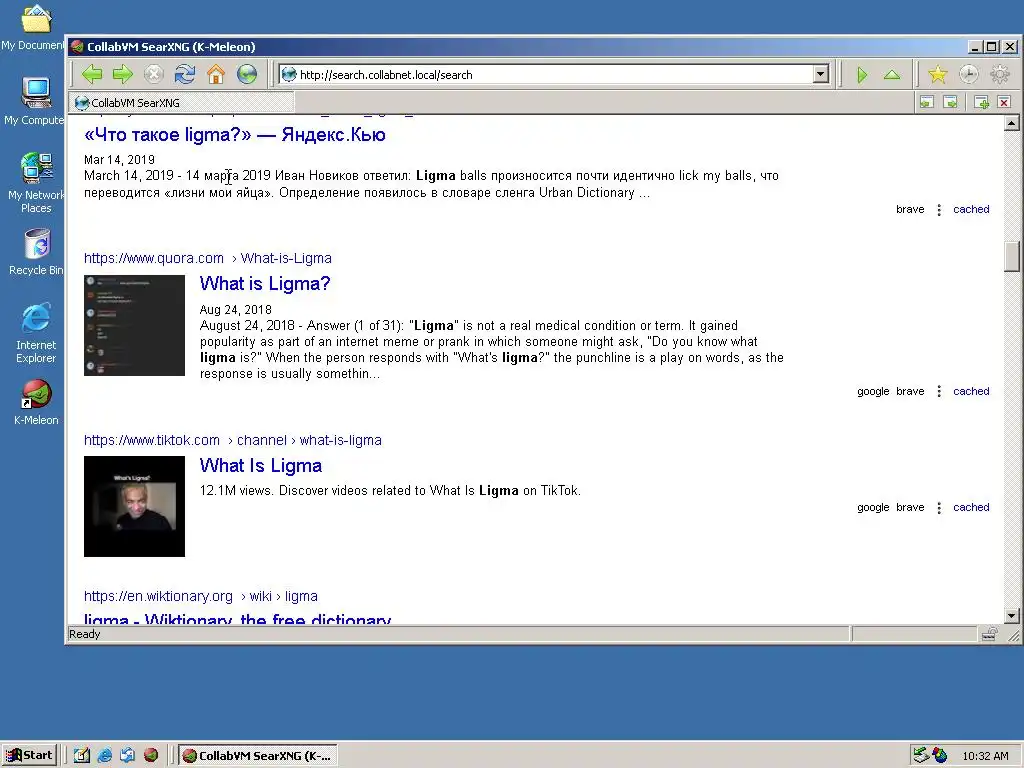Select Internet Explorer desktop icon
Screen dimensions: 1024x768
click(36, 333)
